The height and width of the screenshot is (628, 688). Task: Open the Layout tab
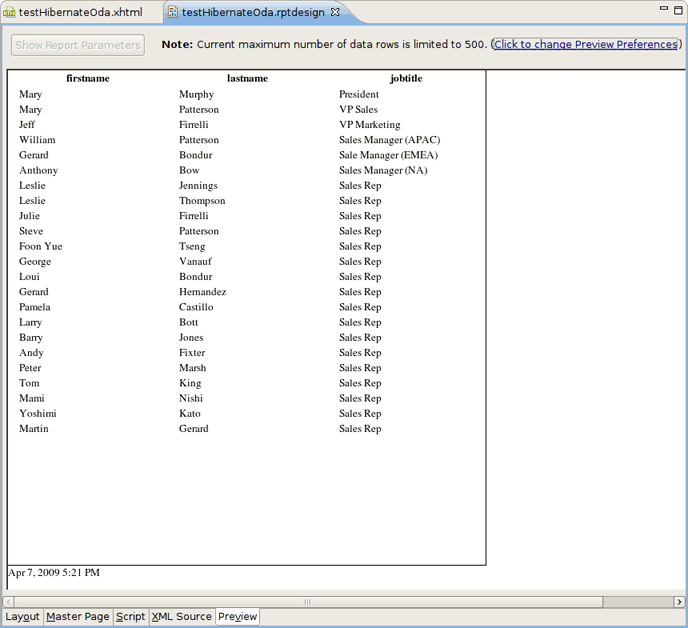tap(22, 617)
